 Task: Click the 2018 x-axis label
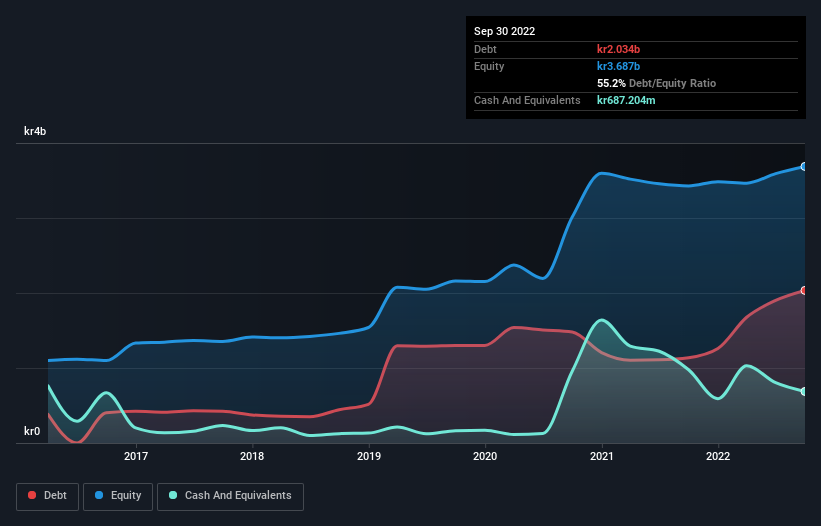point(252,456)
